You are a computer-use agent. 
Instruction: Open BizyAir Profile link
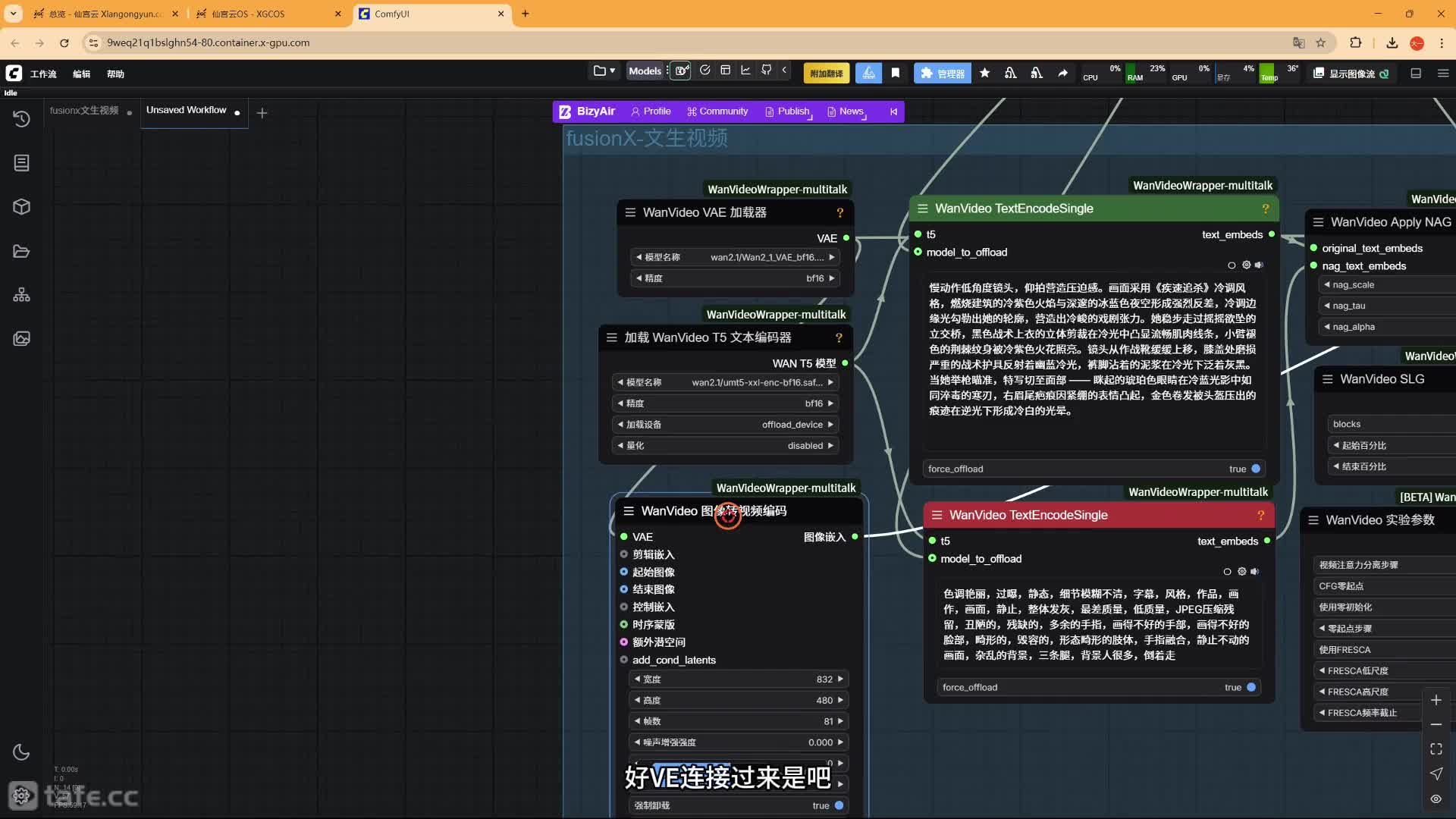(x=651, y=111)
